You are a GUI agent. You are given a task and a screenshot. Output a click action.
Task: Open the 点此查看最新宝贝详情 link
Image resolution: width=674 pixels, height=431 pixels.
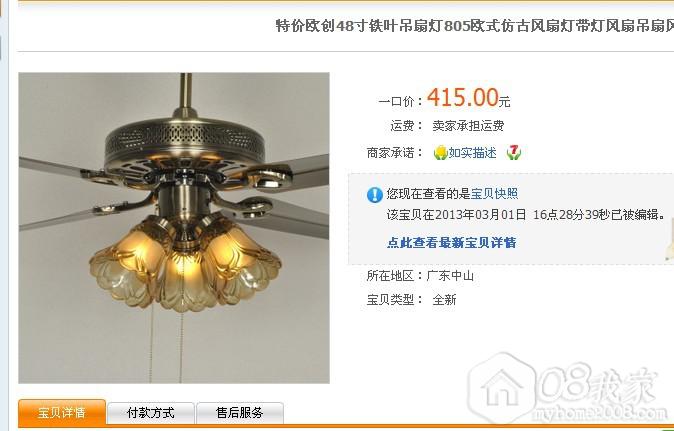tap(451, 243)
